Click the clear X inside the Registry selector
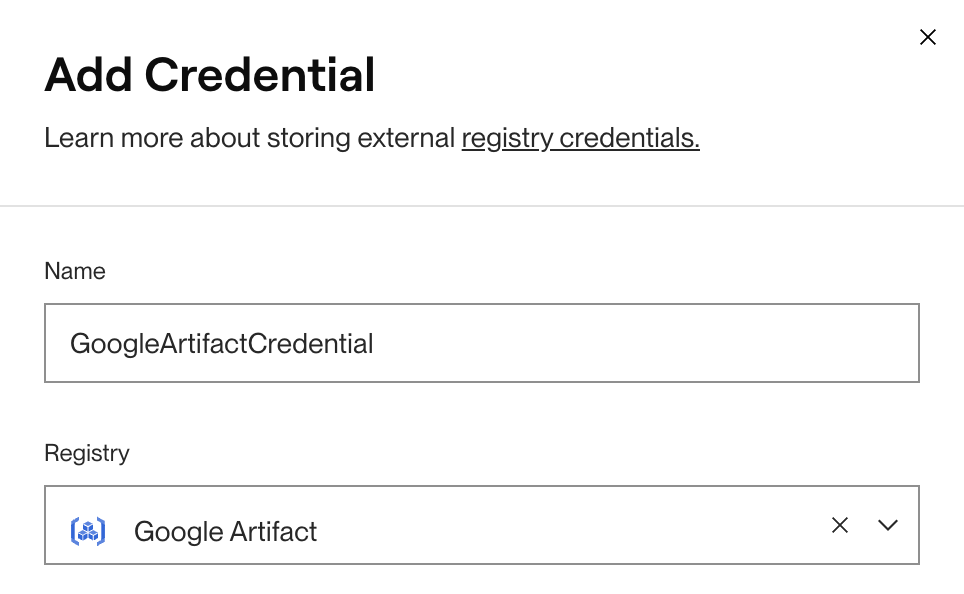The image size is (964, 594). coord(839,525)
